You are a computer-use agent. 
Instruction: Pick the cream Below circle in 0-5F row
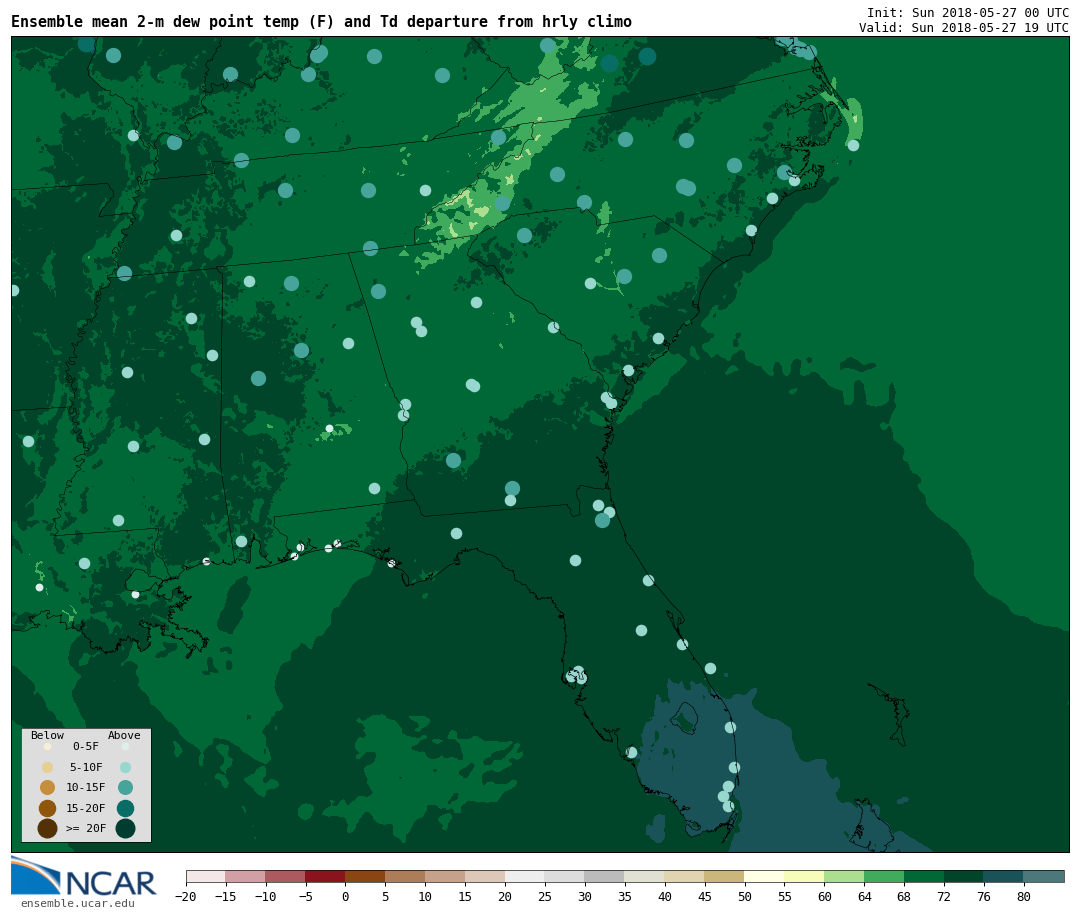pos(48,746)
